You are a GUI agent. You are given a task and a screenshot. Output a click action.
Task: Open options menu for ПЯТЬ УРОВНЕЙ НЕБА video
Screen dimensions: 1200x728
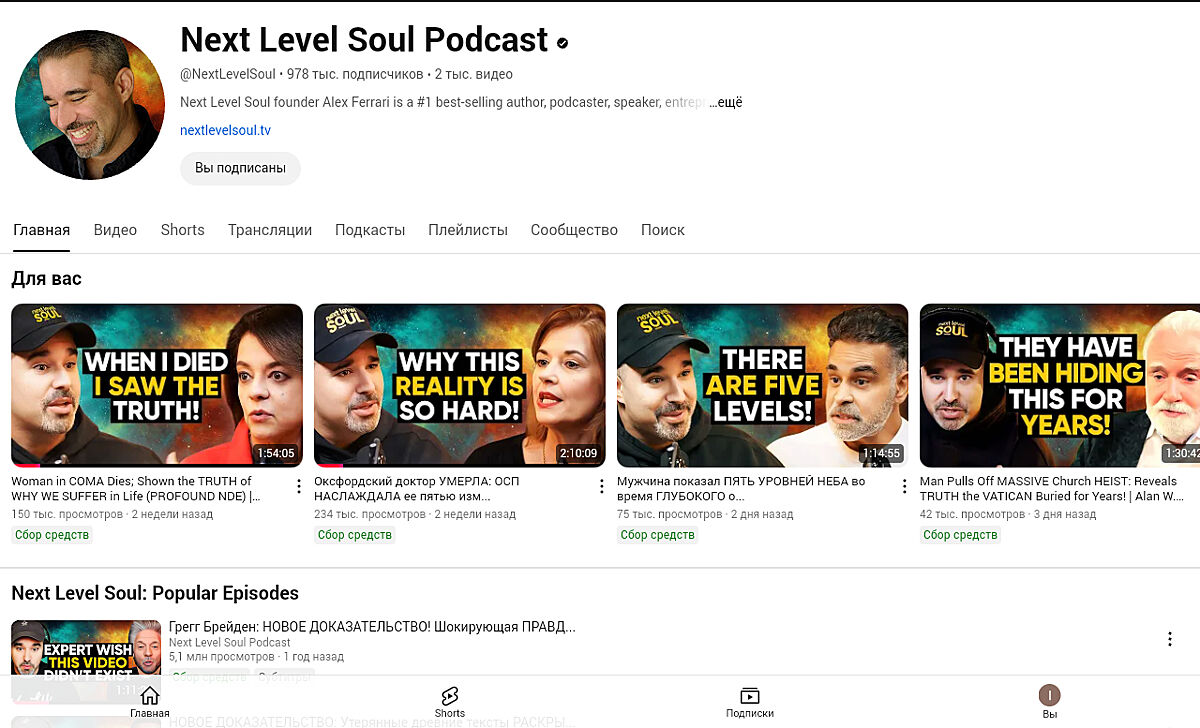[904, 487]
